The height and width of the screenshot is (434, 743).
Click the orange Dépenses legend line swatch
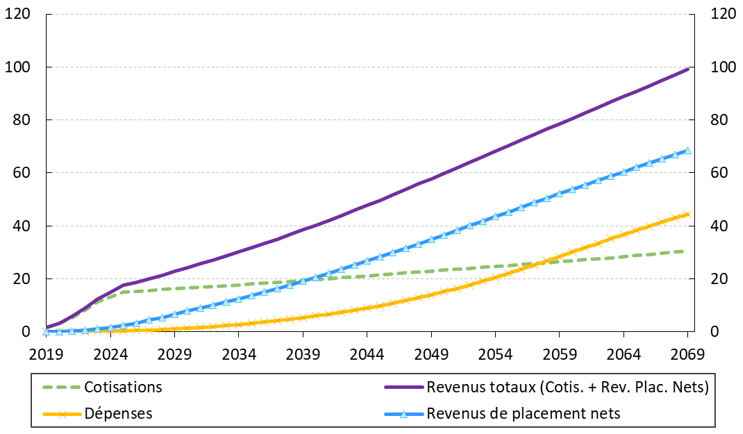tap(61, 414)
